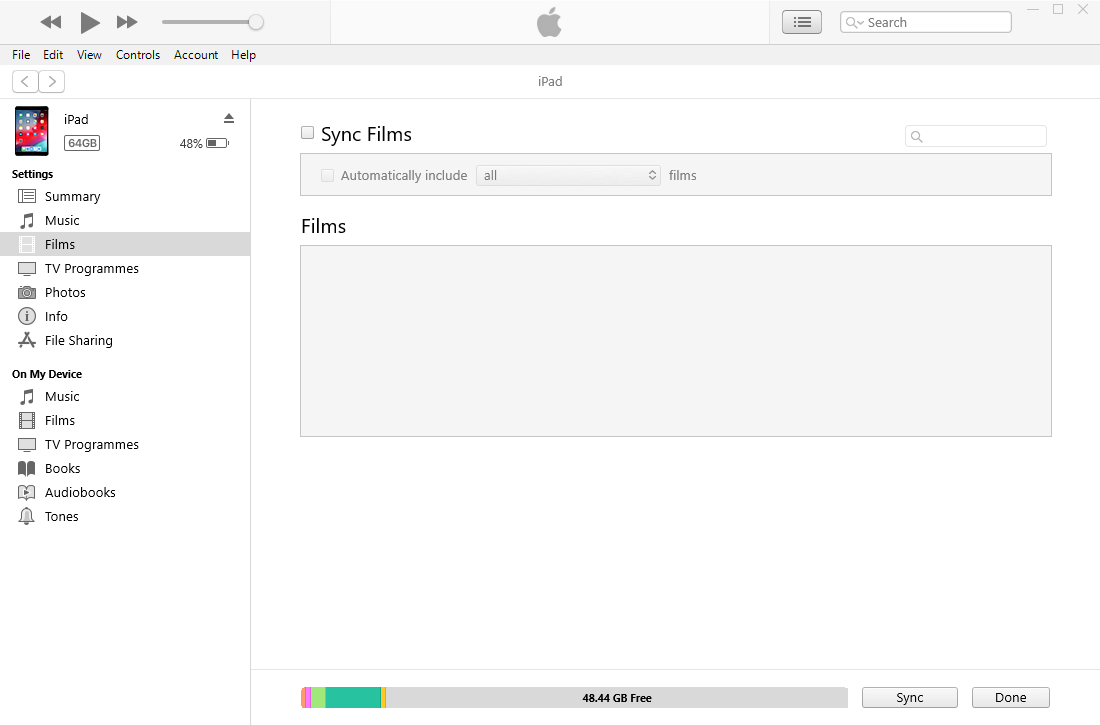Click the Sync button
Screen dimensions: 1100x725
909,698
